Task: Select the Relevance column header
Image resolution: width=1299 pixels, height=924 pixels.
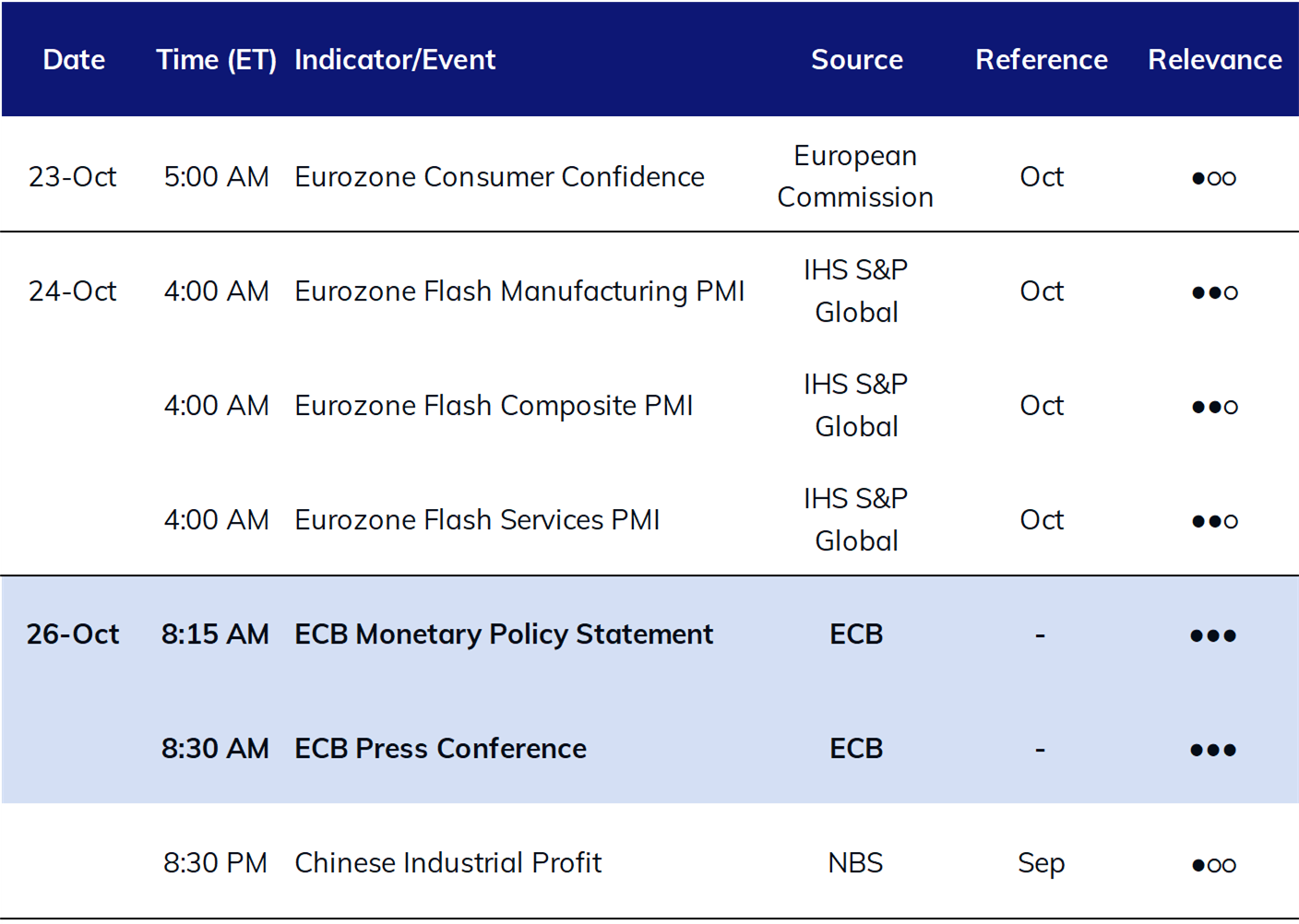Action: click(1215, 60)
